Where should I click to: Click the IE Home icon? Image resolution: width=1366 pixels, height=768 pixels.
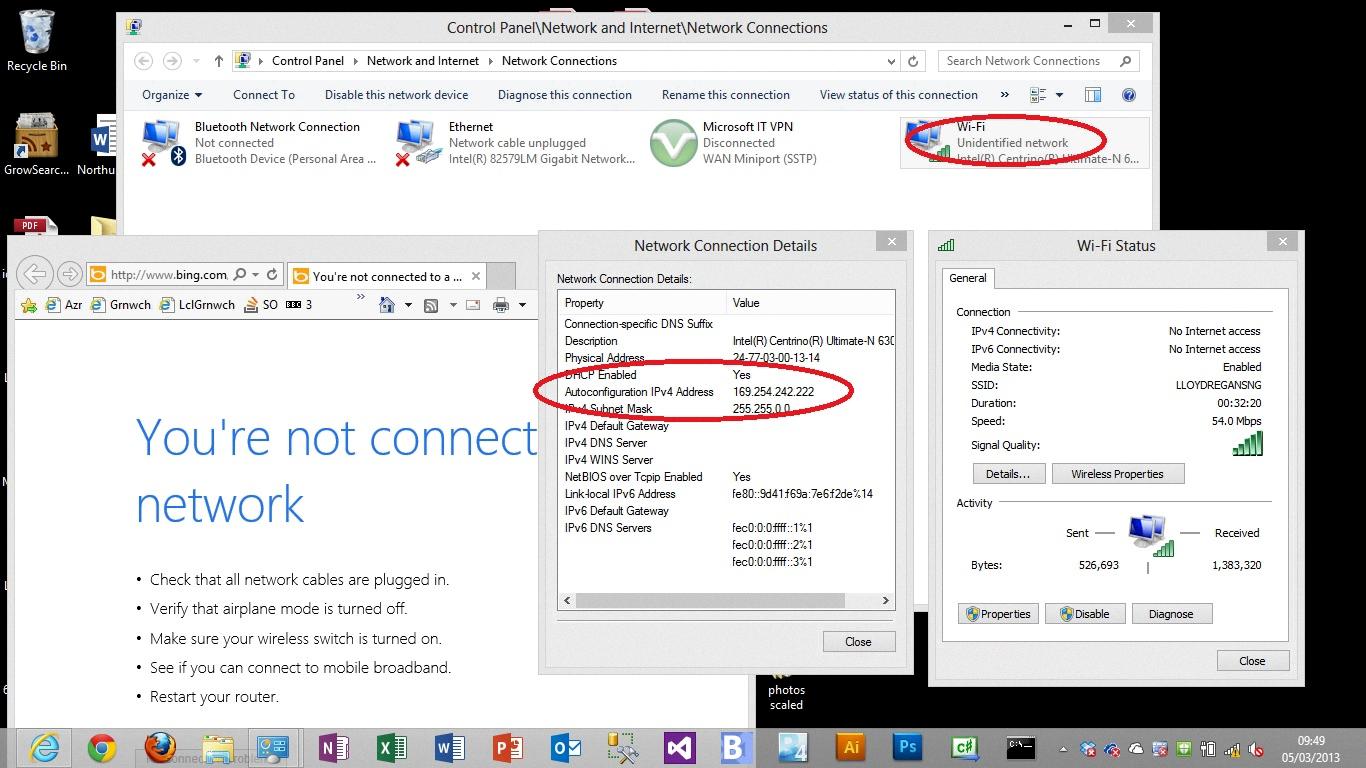[x=387, y=305]
